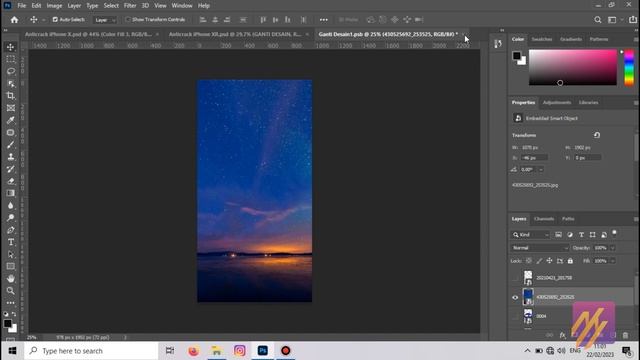Click the hue spectrum slider

(x=629, y=67)
